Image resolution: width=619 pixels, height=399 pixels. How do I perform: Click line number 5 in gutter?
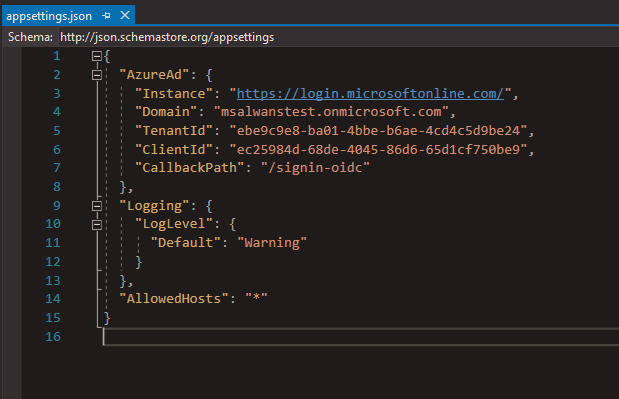coord(57,131)
